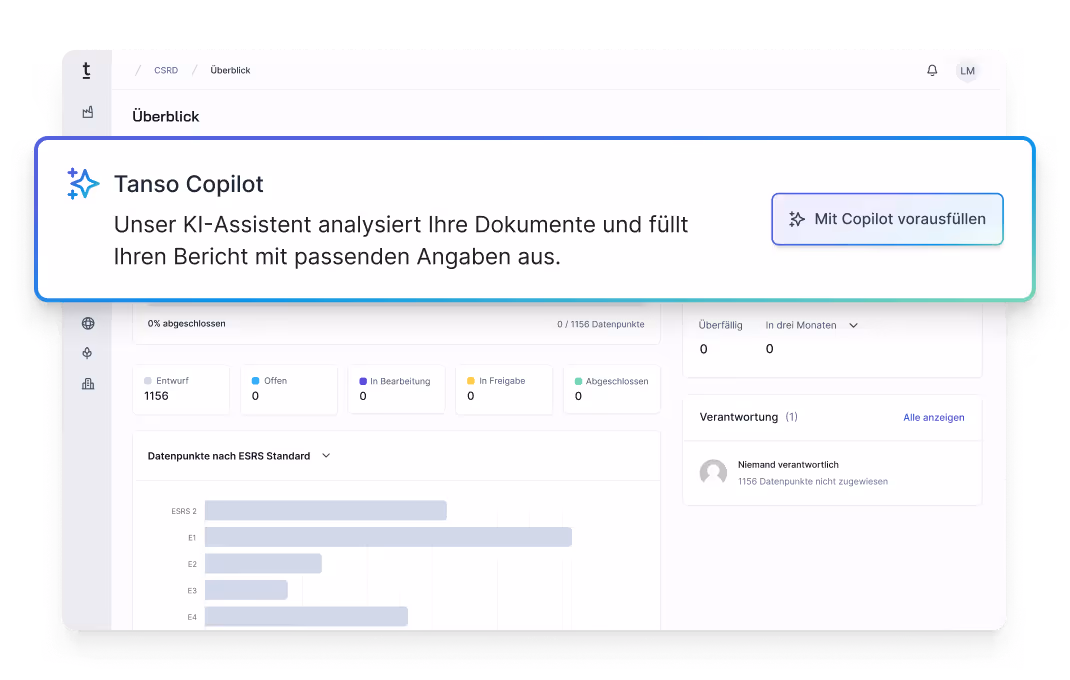Click '0 / 1156 Datenpunkte' text
This screenshot has height=680, width=1070.
pyautogui.click(x=601, y=324)
